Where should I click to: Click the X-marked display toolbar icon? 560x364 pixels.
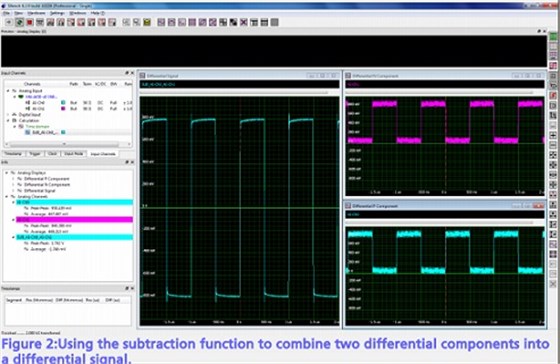coord(244,22)
